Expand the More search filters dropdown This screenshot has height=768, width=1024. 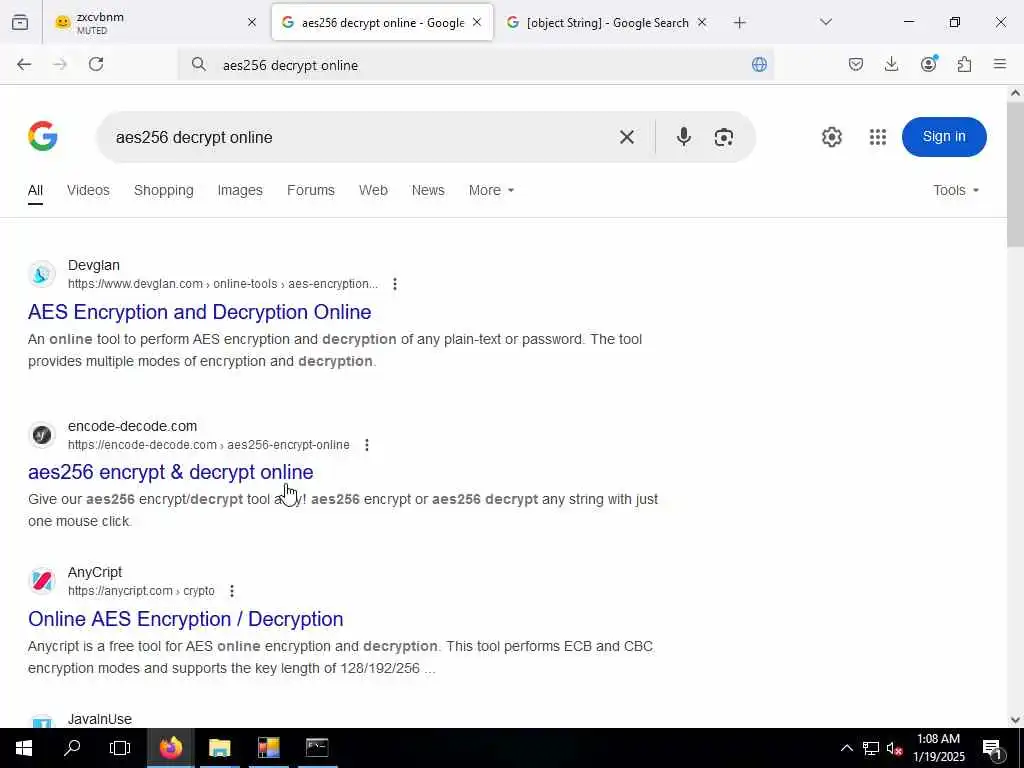click(x=491, y=190)
